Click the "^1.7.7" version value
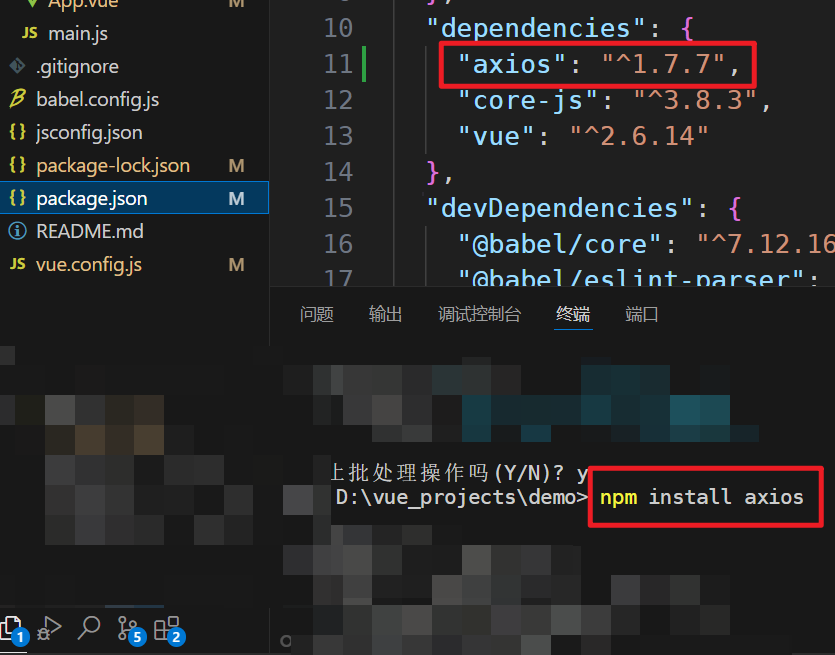Image resolution: width=835 pixels, height=655 pixels. click(664, 64)
